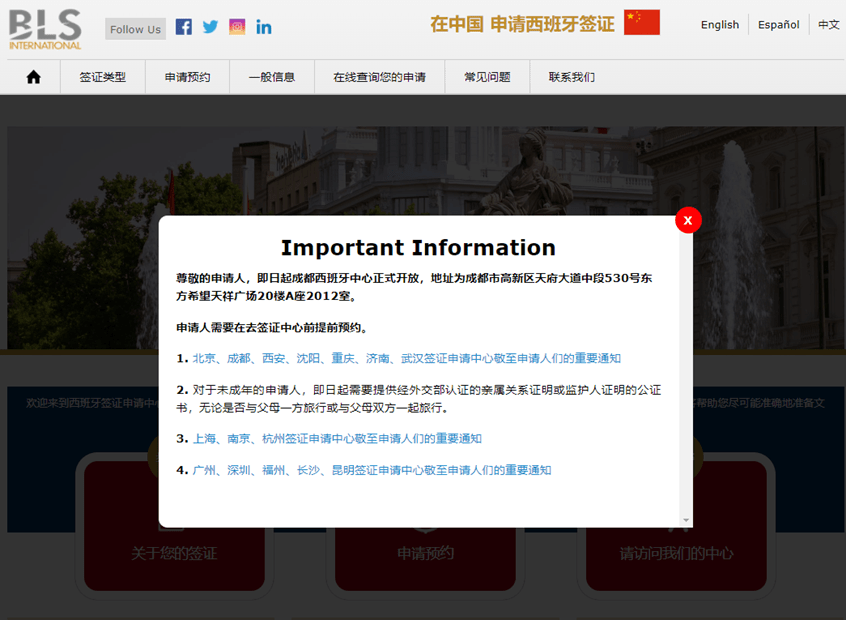
Task: Click the BLS International logo
Action: [x=45, y=28]
